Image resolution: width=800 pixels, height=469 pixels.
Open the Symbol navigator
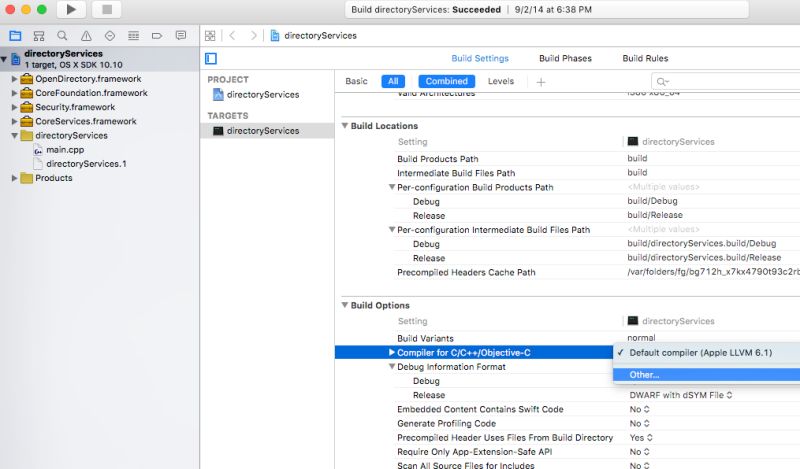point(39,36)
